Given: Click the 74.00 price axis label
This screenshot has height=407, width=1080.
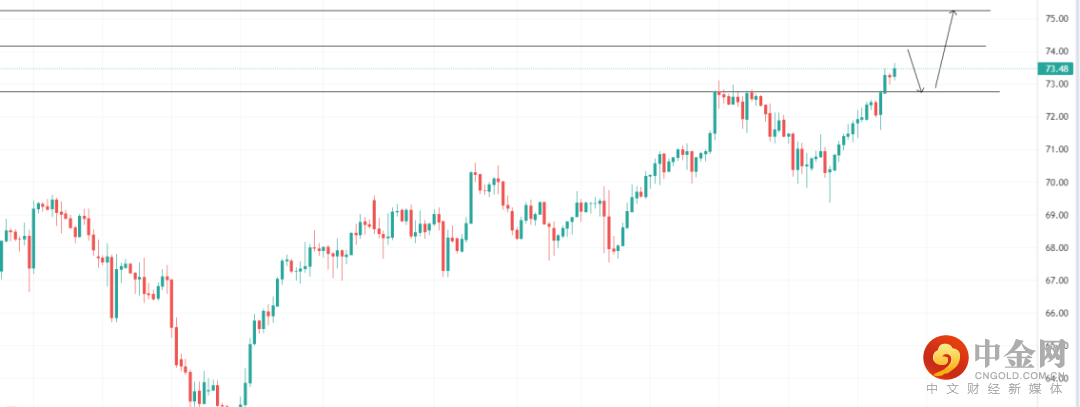Looking at the screenshot, I should [x=1057, y=52].
